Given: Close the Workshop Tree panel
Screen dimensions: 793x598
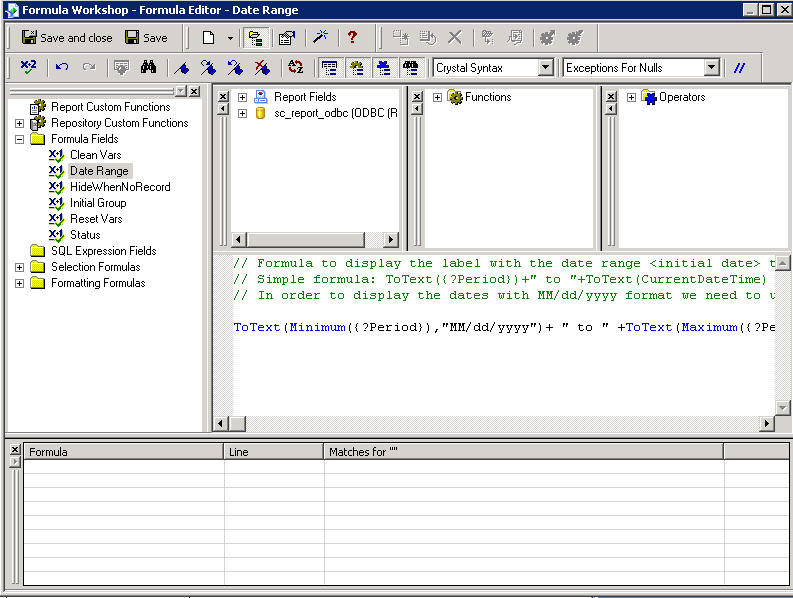Looking at the screenshot, I should pyautogui.click(x=194, y=92).
